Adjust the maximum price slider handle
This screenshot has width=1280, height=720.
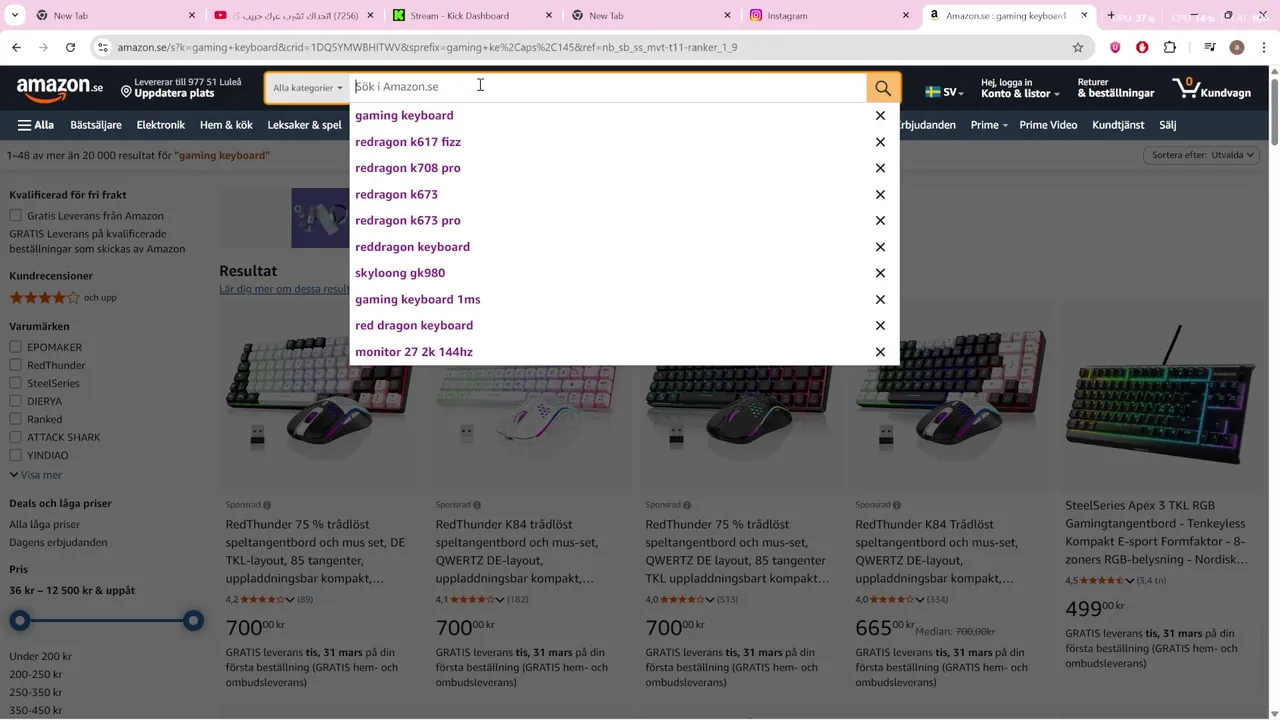click(193, 621)
